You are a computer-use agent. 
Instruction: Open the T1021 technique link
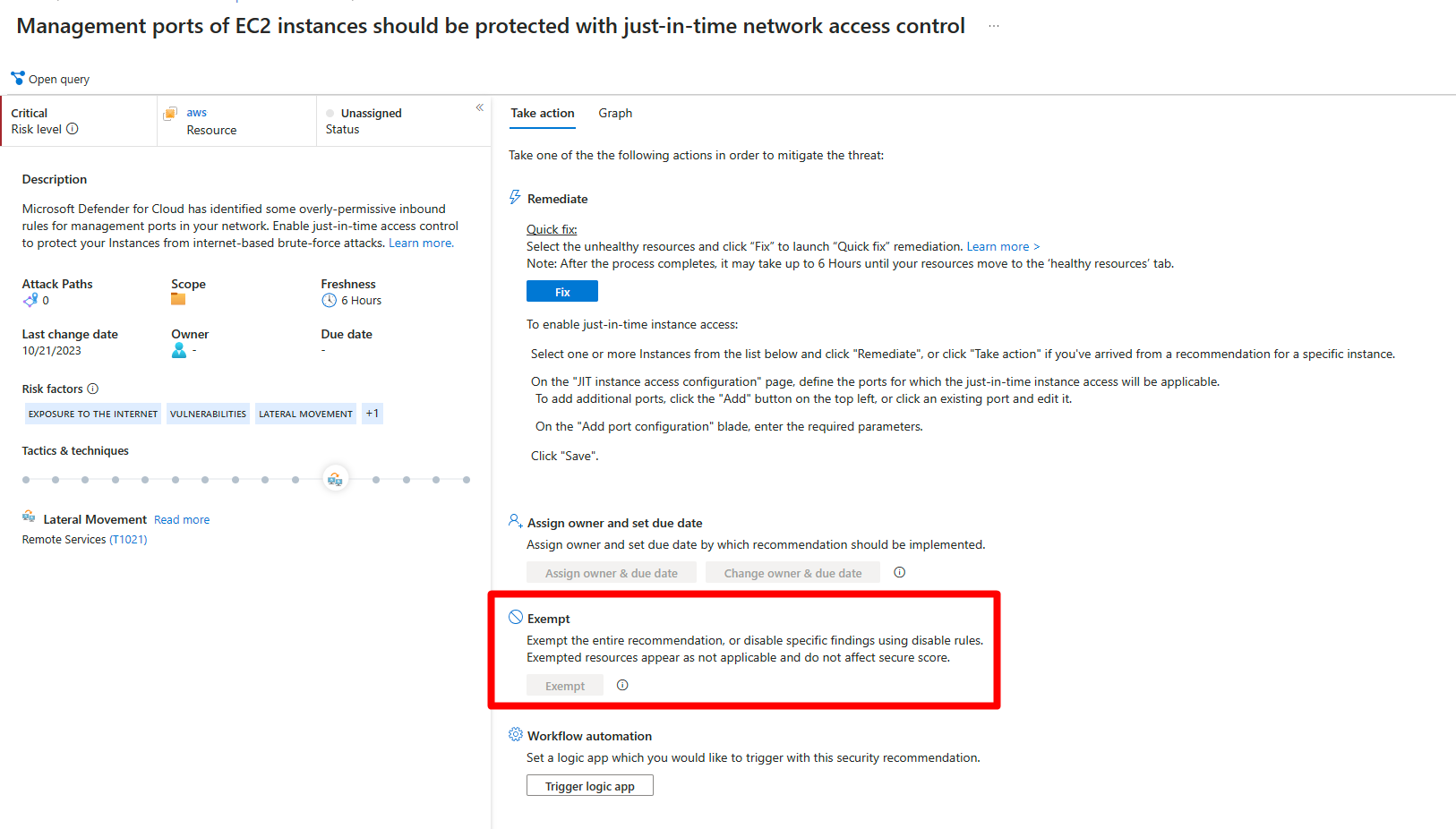(128, 540)
